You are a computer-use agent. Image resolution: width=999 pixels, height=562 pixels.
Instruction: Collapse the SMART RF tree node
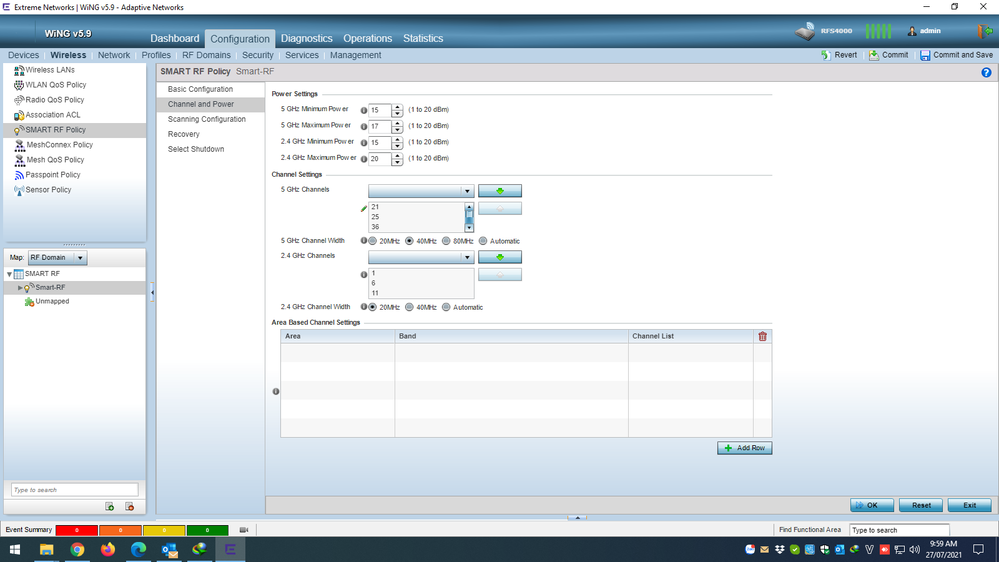pyautogui.click(x=10, y=274)
